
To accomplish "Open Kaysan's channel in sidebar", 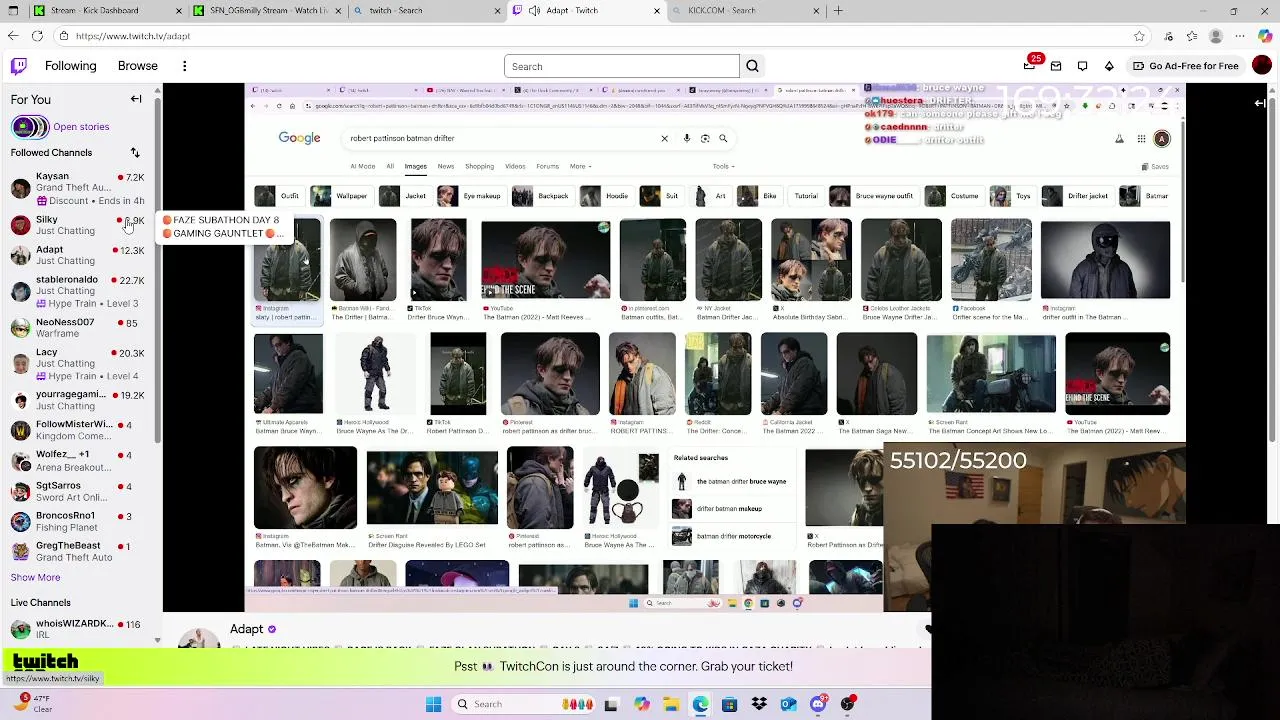I will pyautogui.click(x=78, y=188).
